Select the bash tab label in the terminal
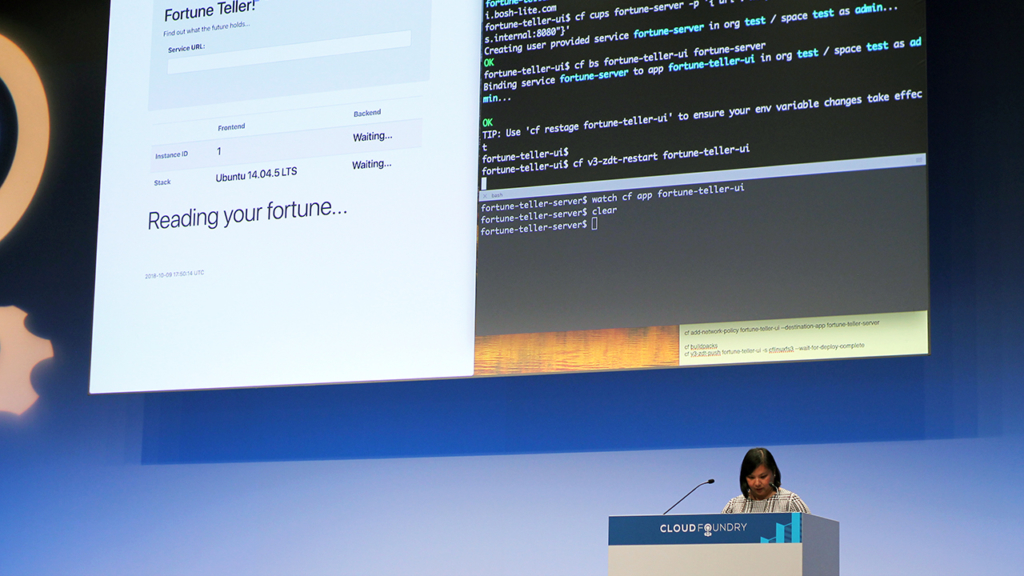This screenshot has width=1024, height=576. pyautogui.click(x=497, y=195)
